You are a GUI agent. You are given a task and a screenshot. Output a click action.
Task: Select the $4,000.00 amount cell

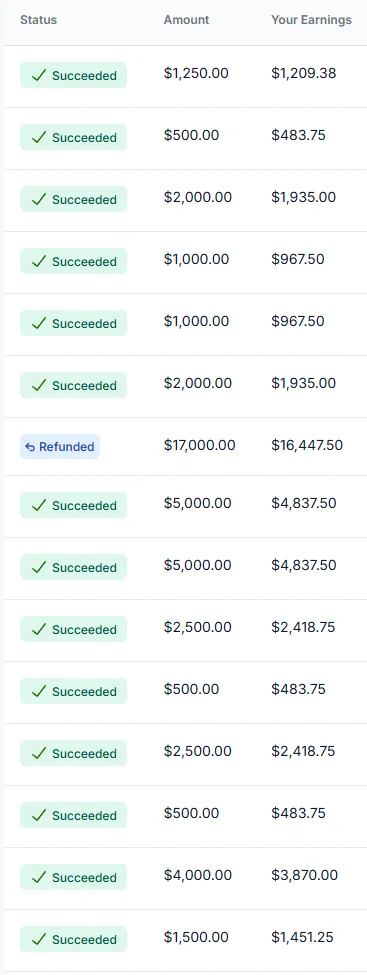pyautogui.click(x=198, y=876)
